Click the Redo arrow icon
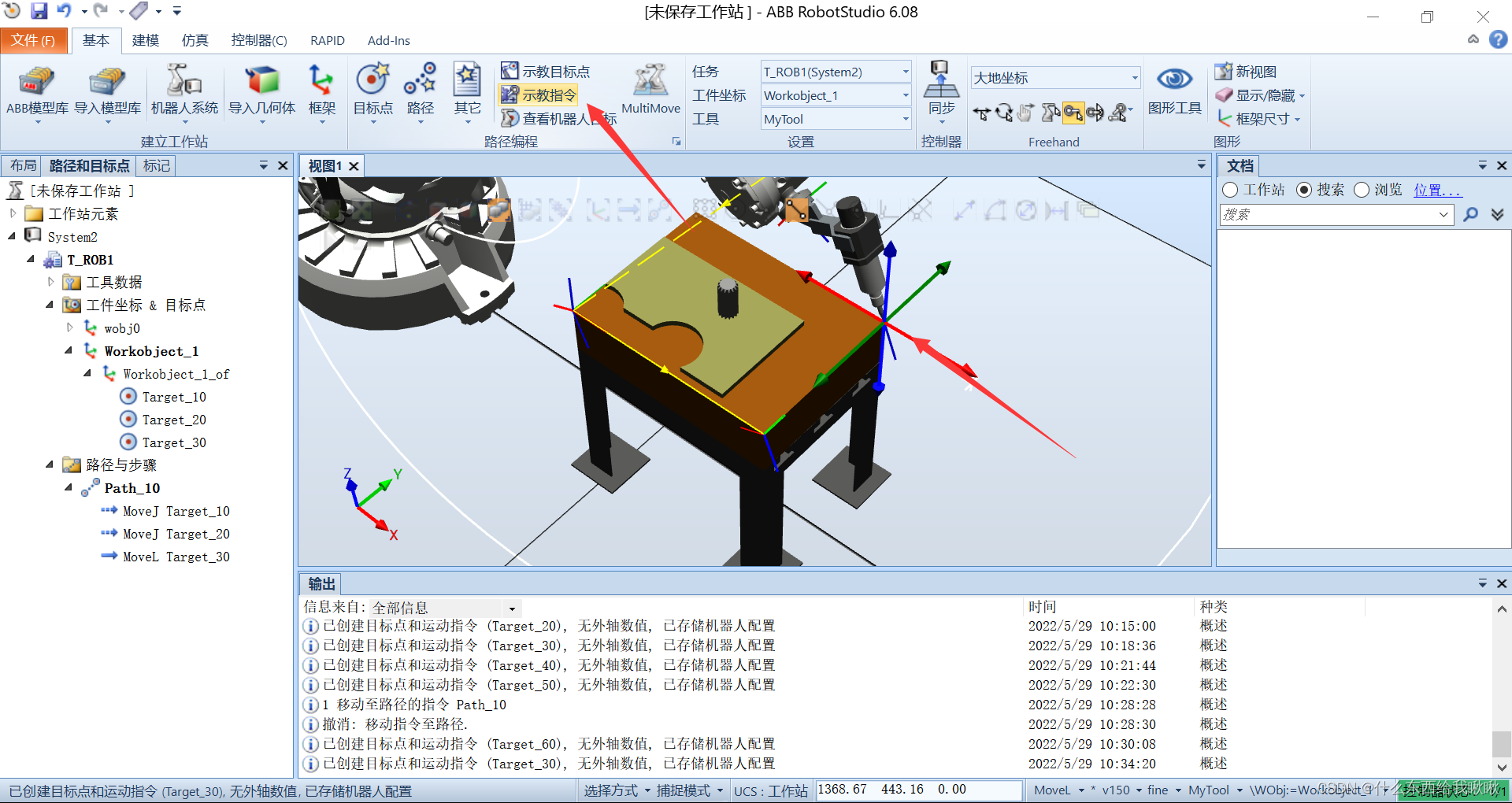1512x803 pixels. coord(101,11)
